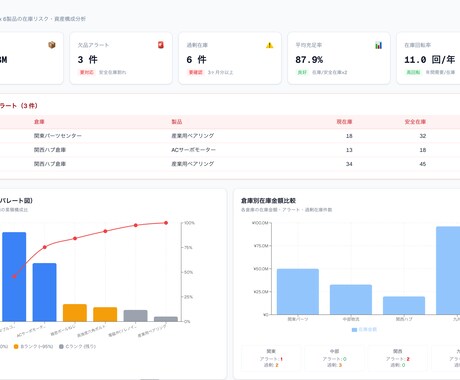Click the red 要確認 badge

196,72
